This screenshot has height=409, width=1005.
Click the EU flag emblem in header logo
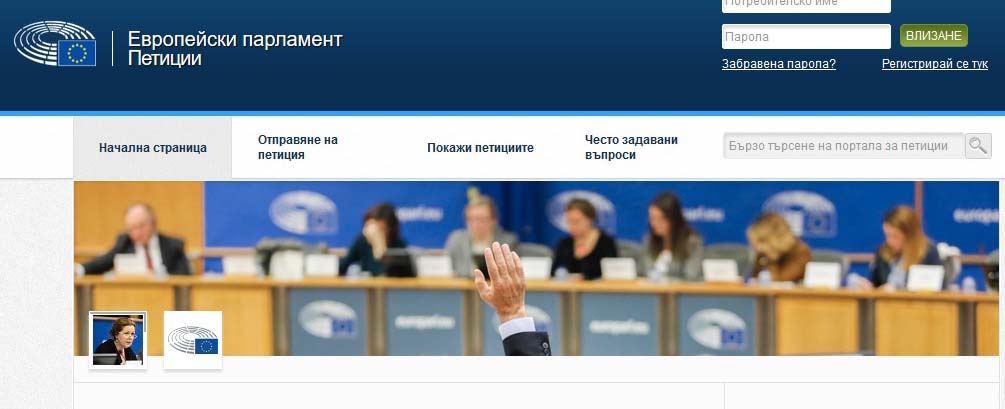[x=77, y=53]
